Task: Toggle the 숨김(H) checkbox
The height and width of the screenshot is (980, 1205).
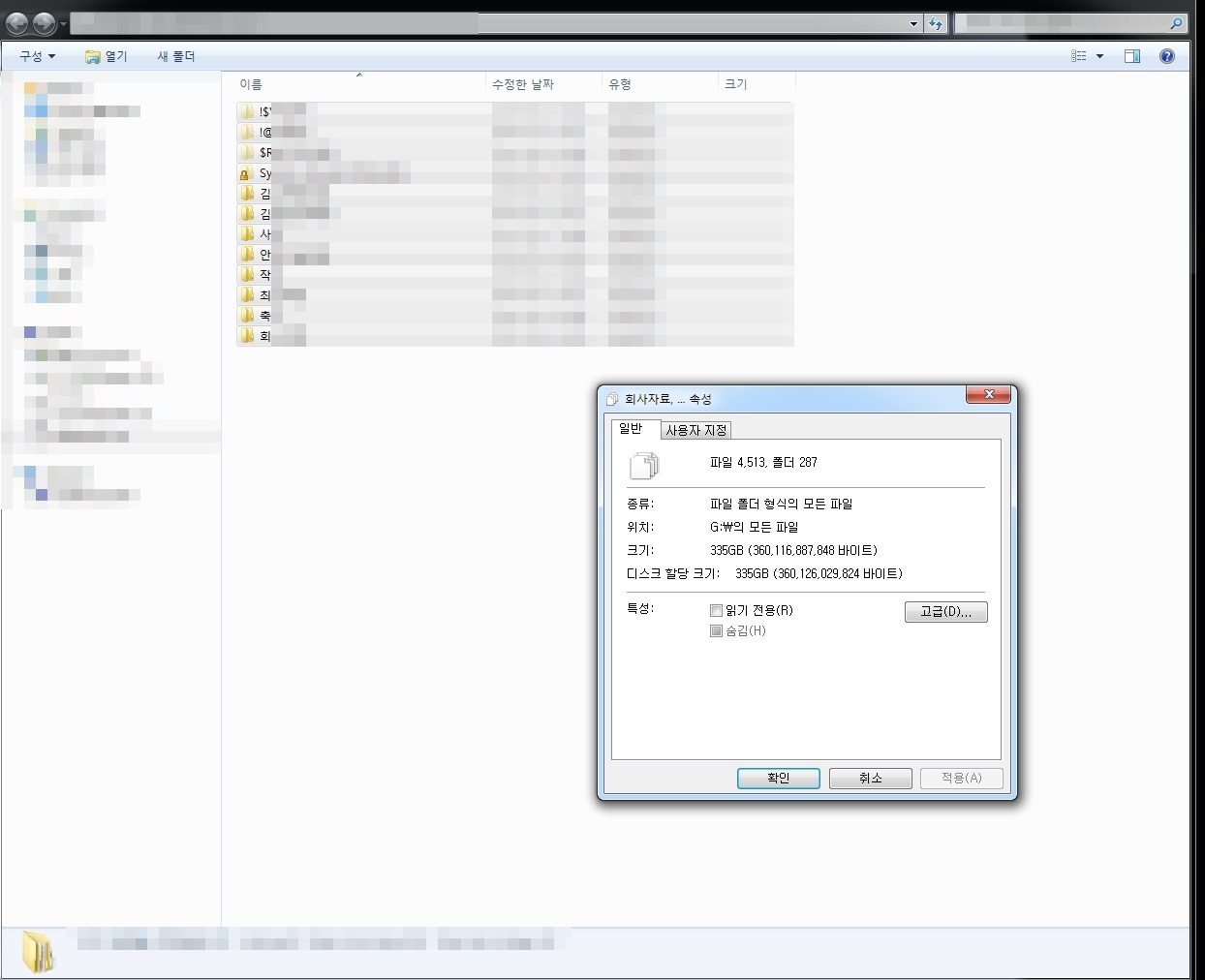Action: click(716, 630)
